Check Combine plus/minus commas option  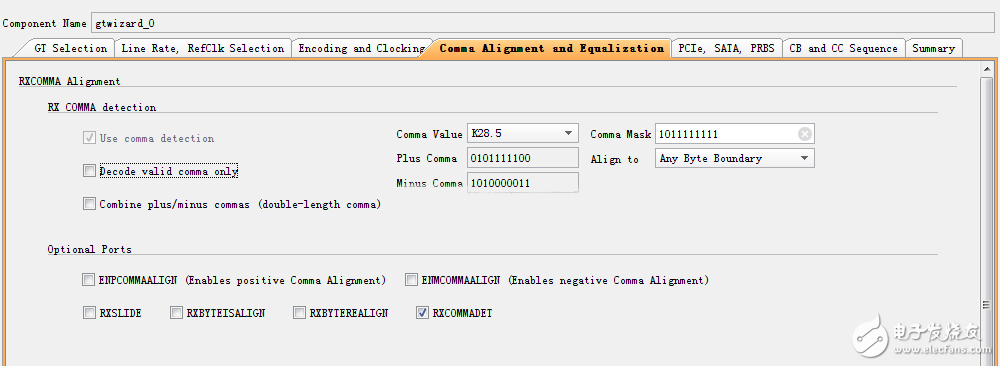click(x=89, y=204)
